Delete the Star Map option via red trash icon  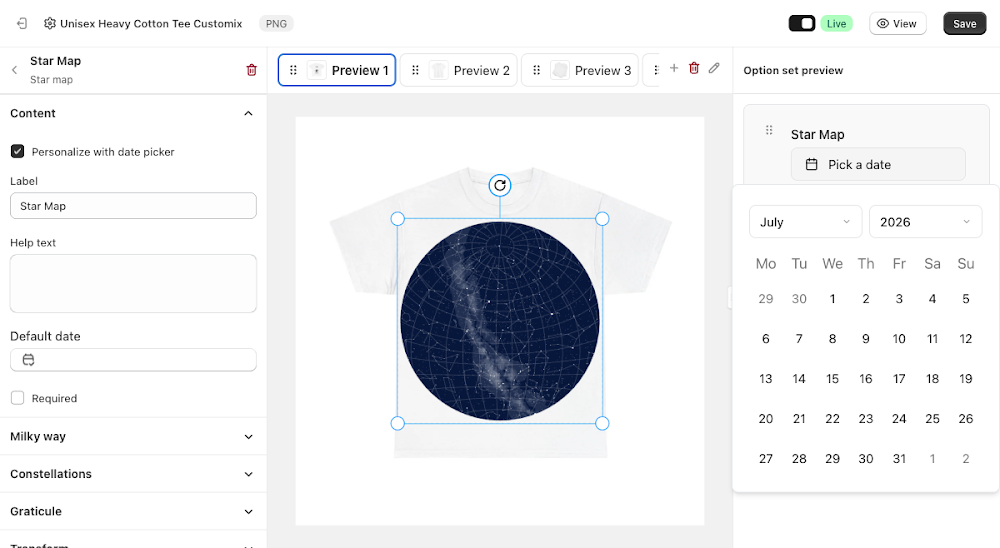click(251, 70)
